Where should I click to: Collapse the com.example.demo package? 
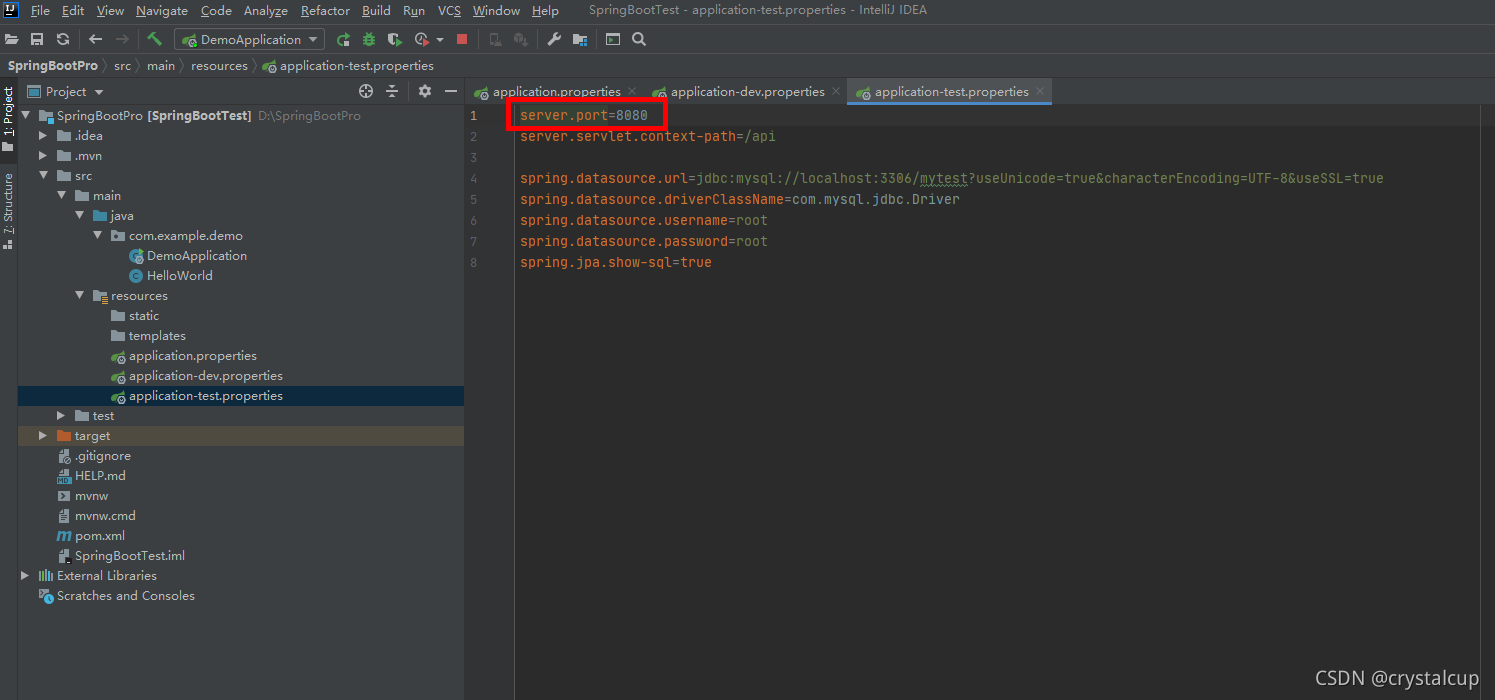coord(97,235)
